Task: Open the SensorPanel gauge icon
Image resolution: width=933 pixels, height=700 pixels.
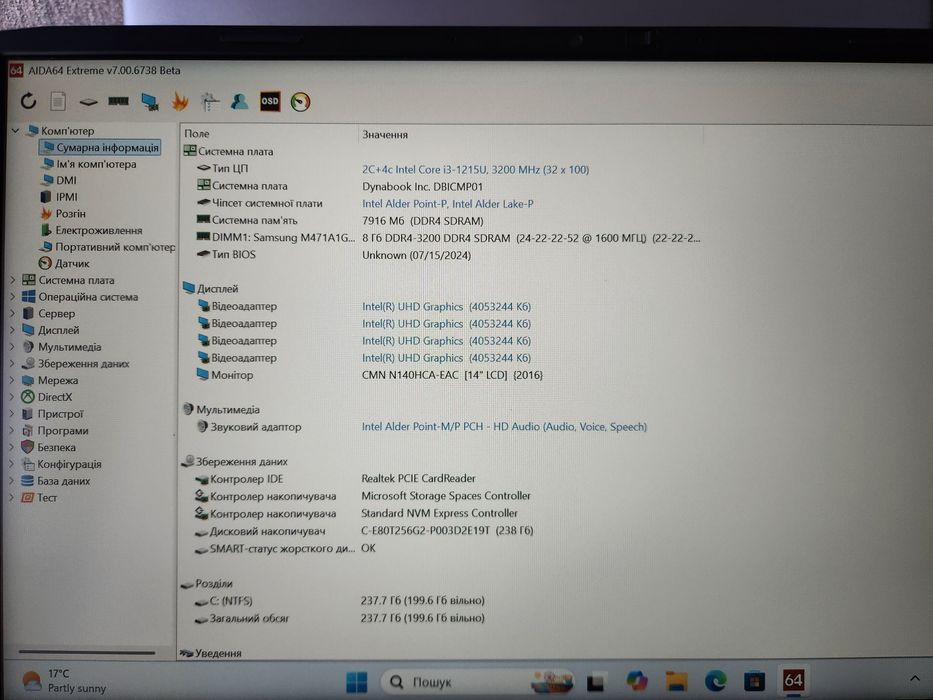Action: tap(300, 102)
